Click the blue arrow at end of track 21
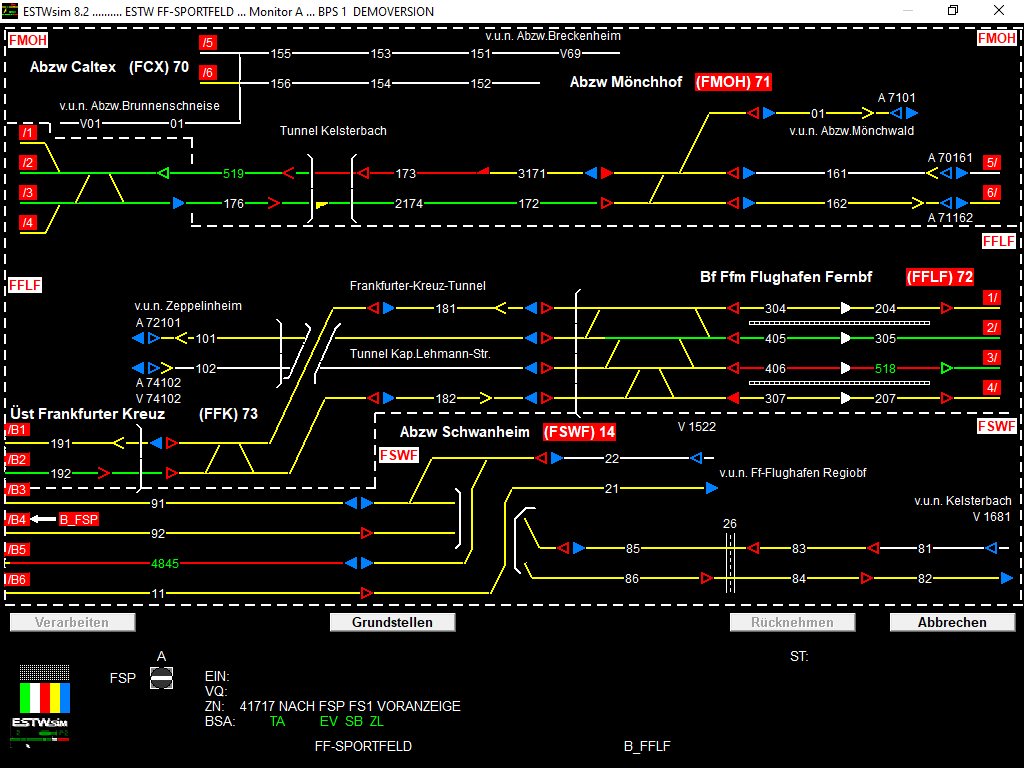This screenshot has height=768, width=1024. (x=711, y=489)
